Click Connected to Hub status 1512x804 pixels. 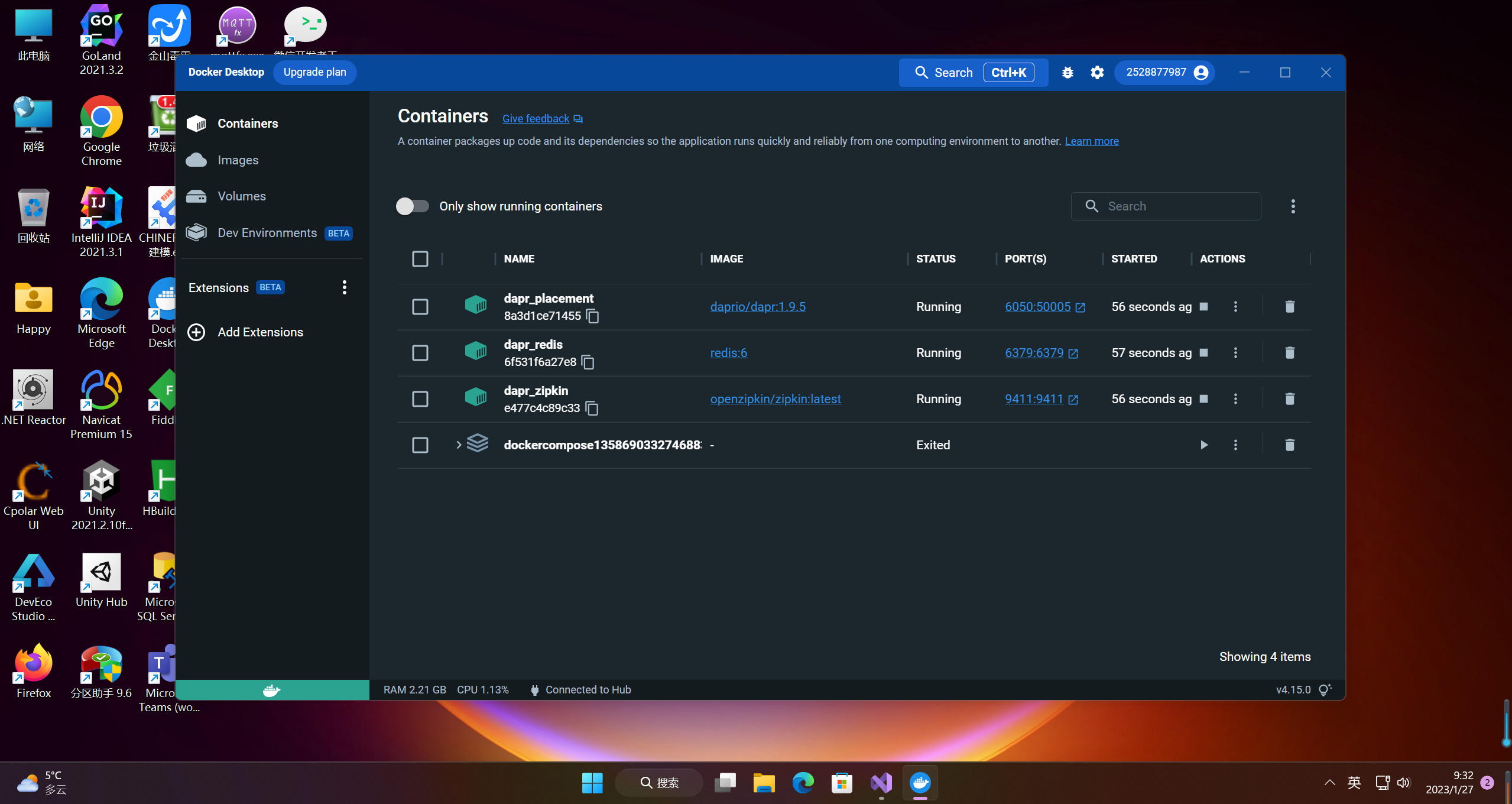[x=582, y=690]
